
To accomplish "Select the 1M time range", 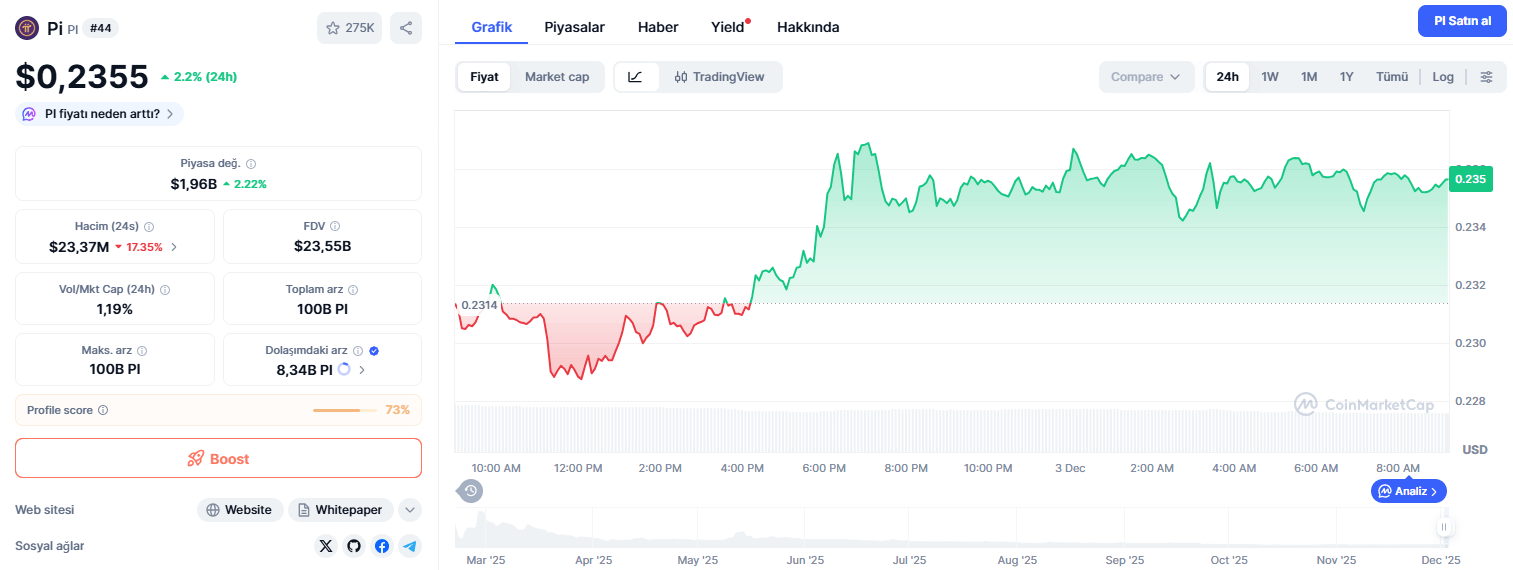I will (x=1309, y=77).
